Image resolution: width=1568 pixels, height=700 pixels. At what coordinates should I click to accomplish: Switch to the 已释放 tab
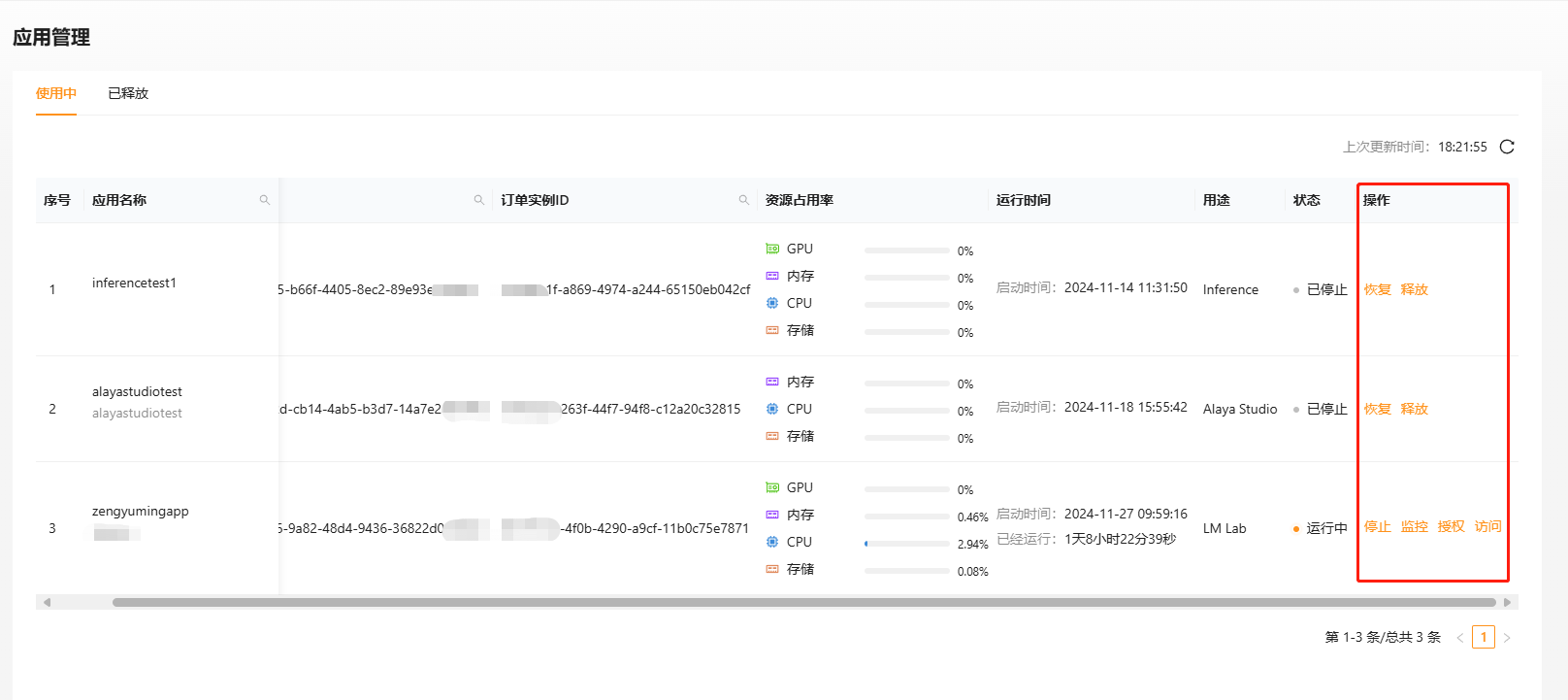coord(128,93)
